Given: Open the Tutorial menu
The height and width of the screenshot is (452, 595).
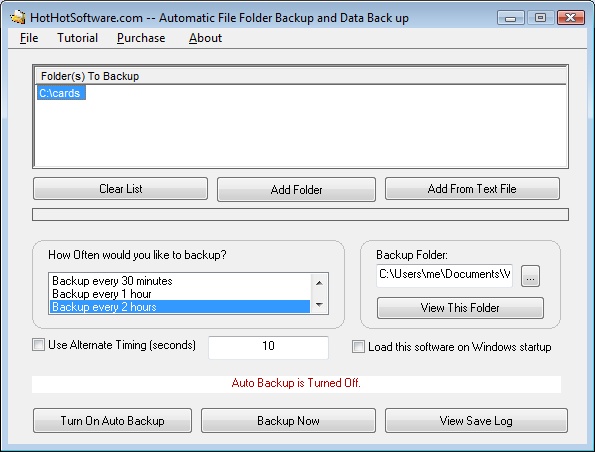Looking at the screenshot, I should (77, 38).
